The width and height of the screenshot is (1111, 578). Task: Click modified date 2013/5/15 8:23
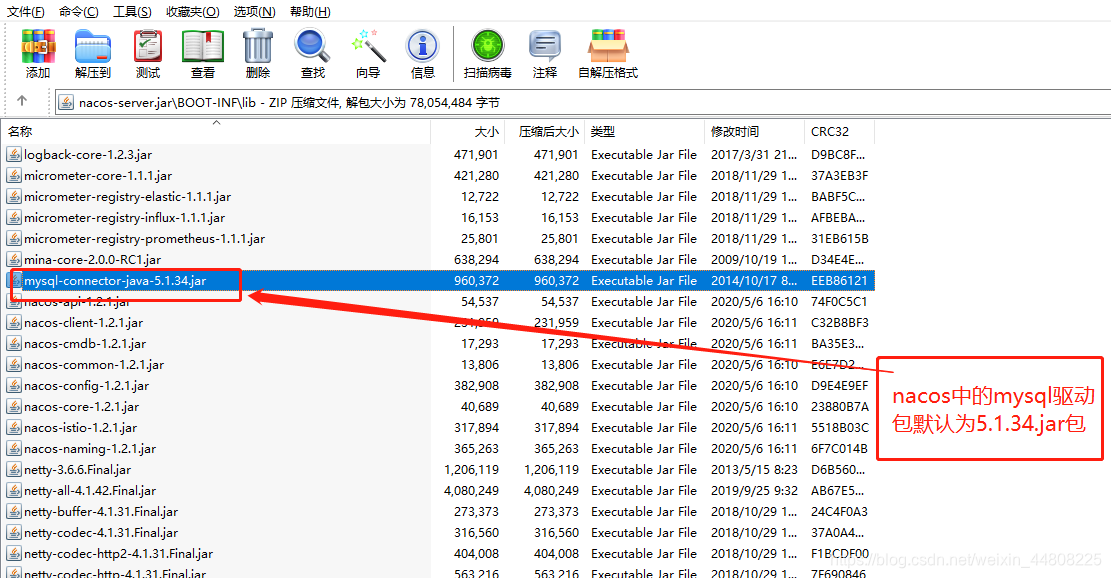754,470
